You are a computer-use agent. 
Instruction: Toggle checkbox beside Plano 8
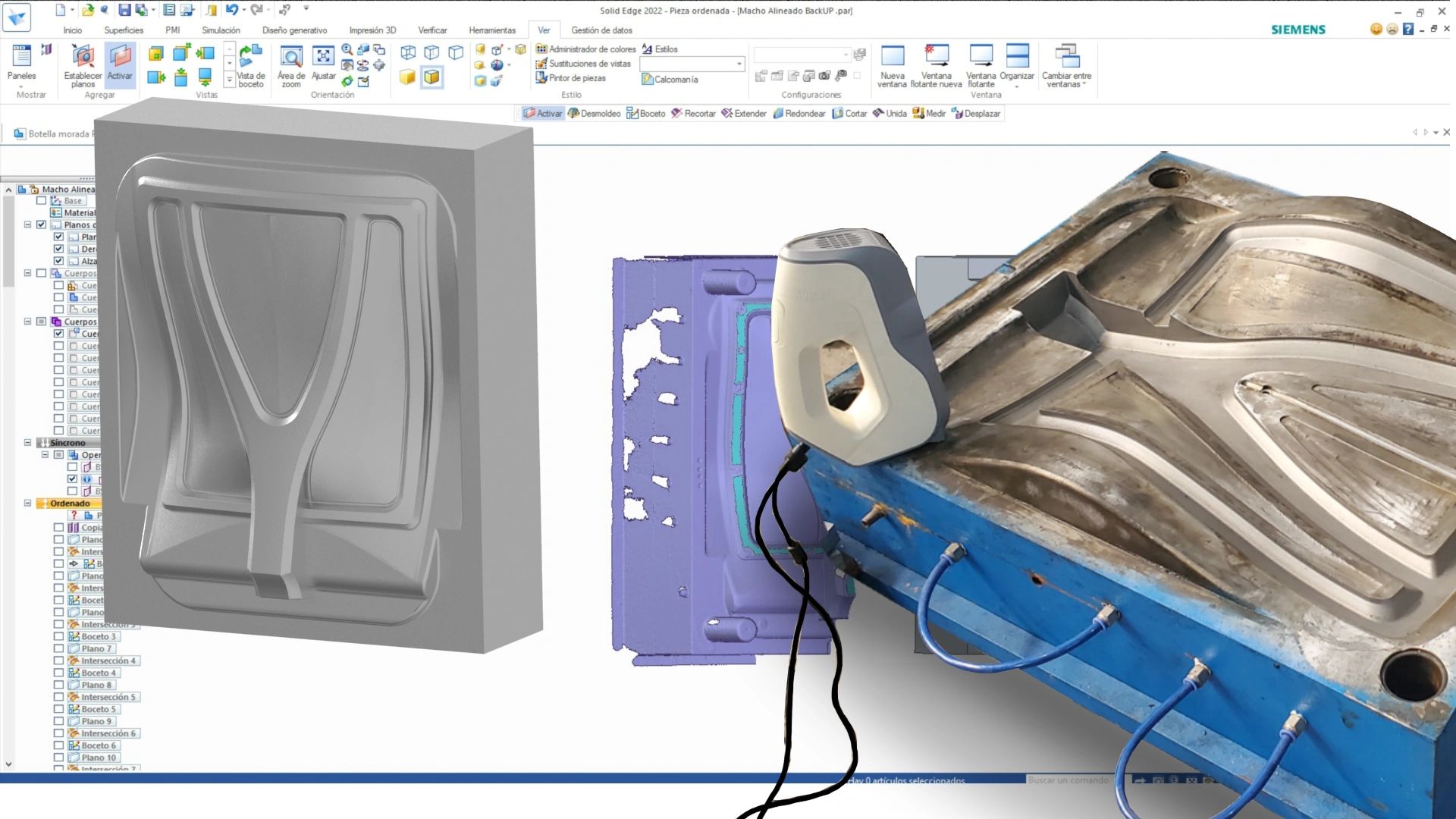[58, 685]
